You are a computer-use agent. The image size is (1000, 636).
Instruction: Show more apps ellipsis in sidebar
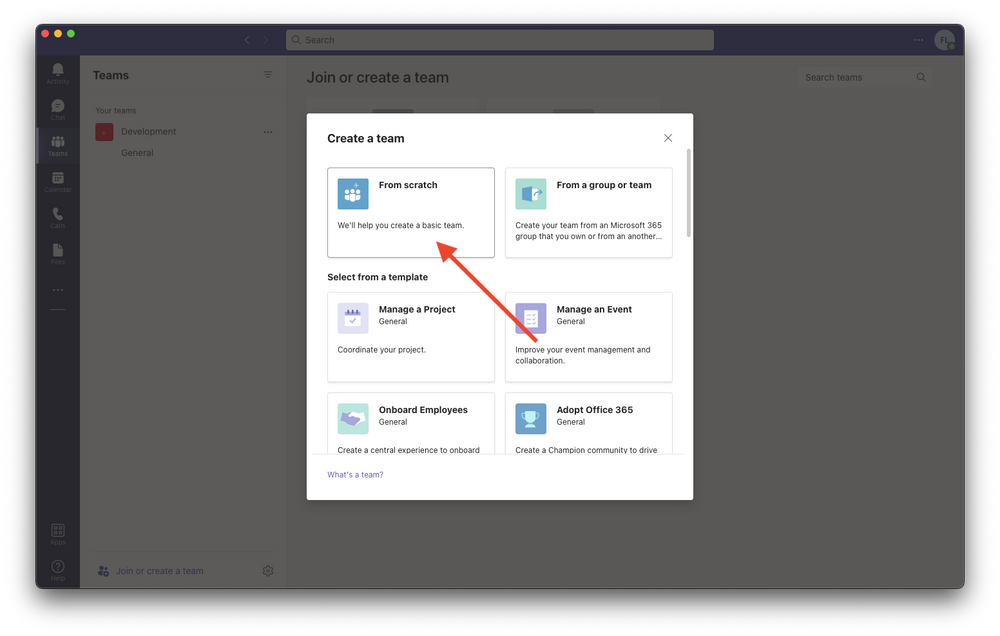click(58, 290)
